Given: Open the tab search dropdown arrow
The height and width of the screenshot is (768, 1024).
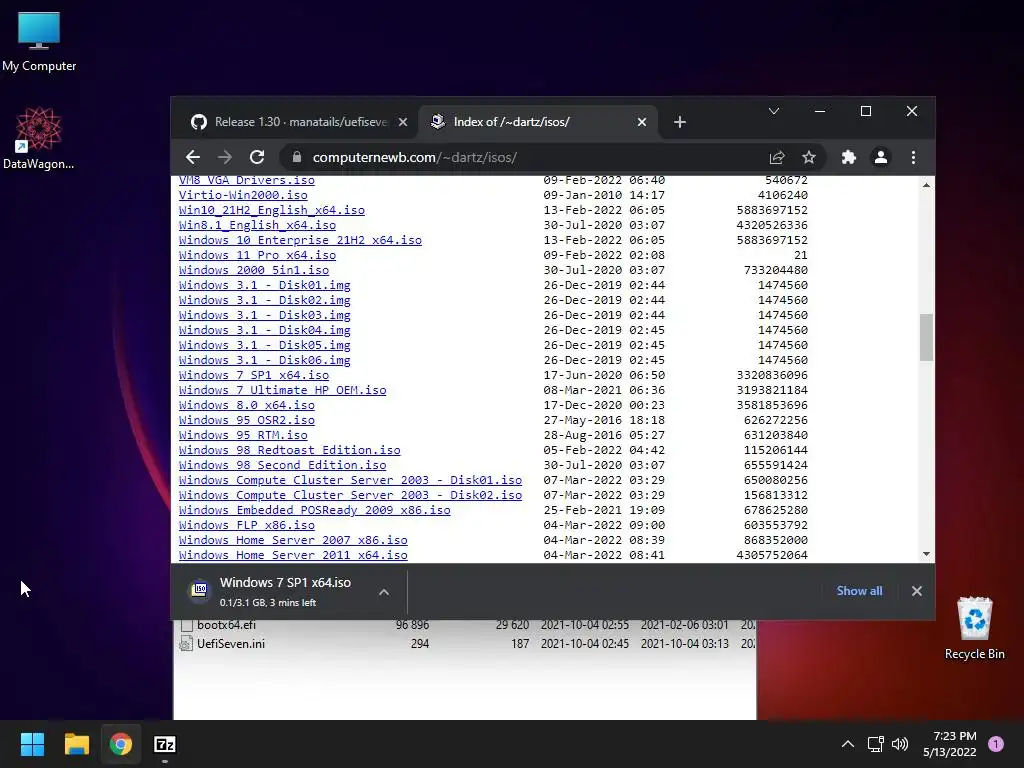Looking at the screenshot, I should coord(774,111).
